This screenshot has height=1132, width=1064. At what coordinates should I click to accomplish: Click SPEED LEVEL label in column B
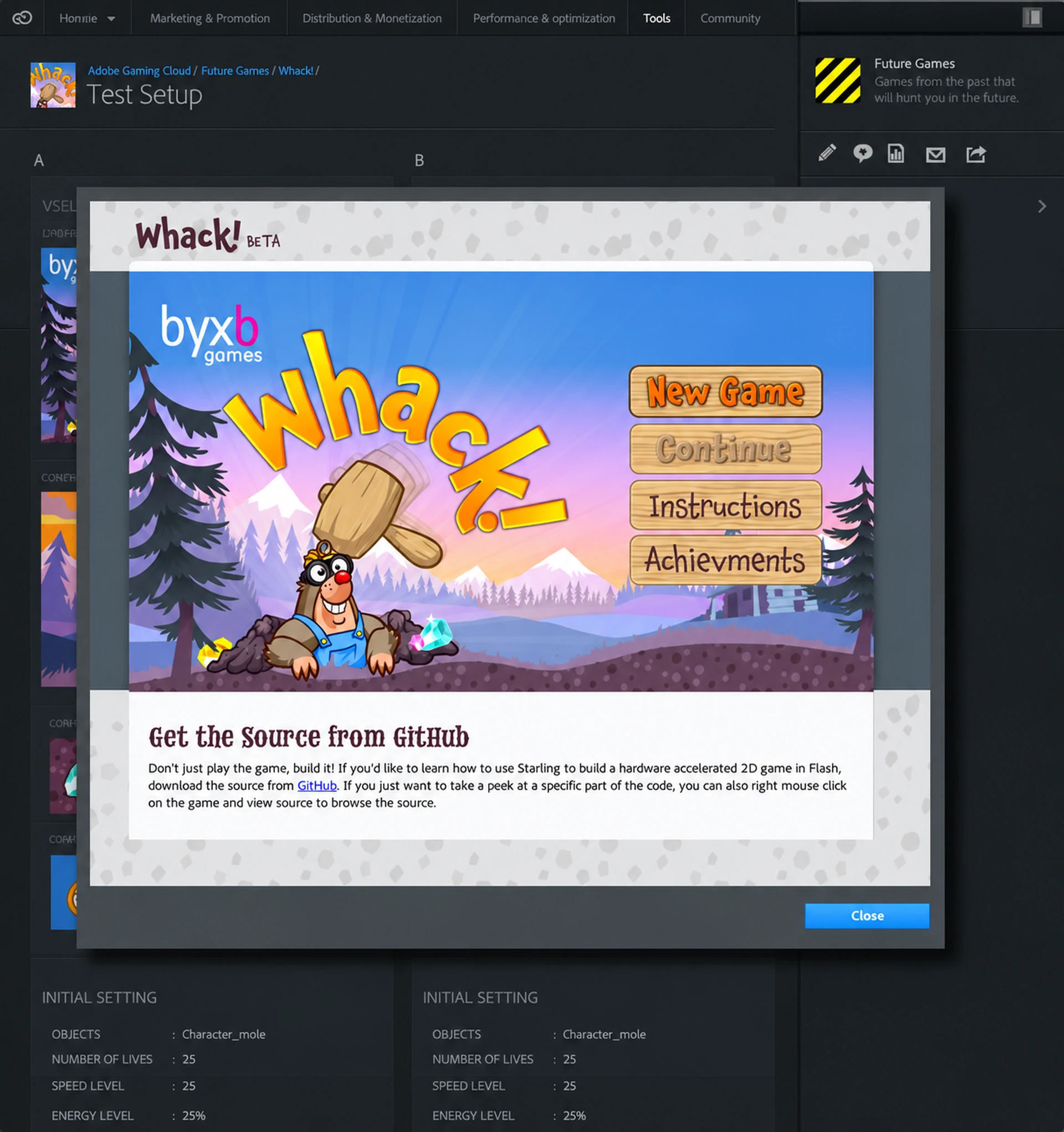tap(468, 1086)
